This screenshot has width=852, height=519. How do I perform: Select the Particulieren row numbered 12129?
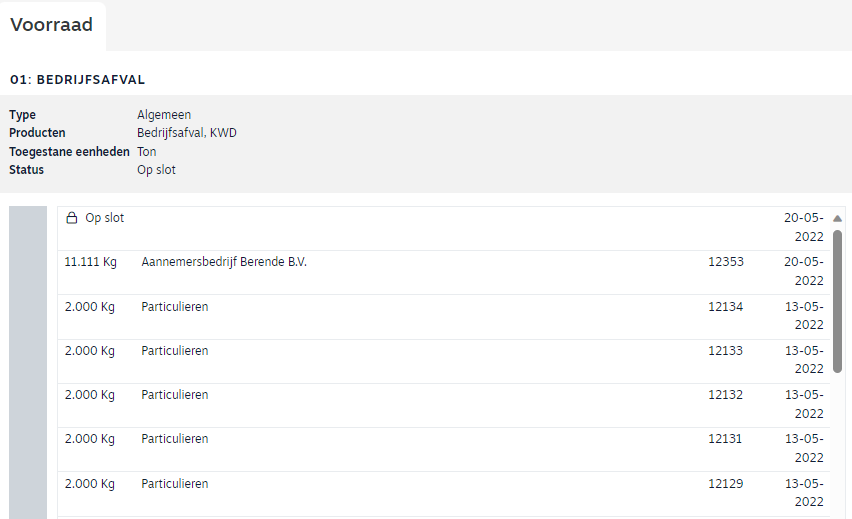[175, 484]
